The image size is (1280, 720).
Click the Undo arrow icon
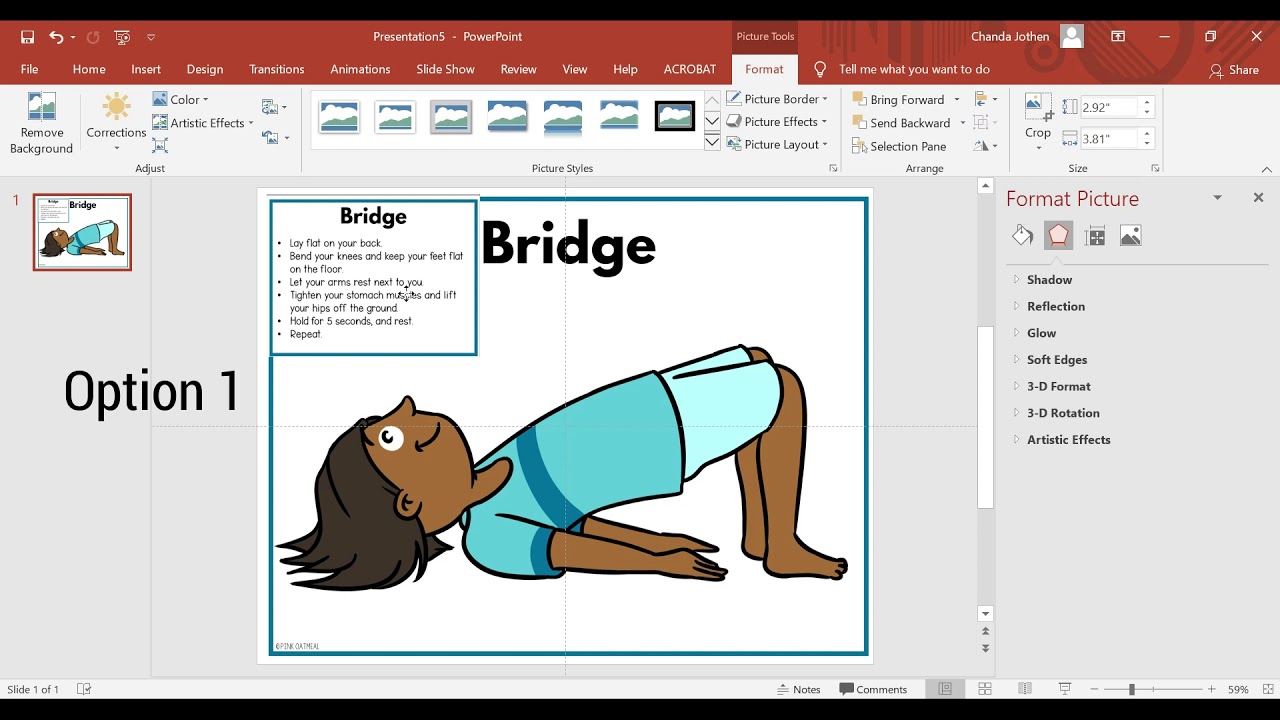pos(56,37)
